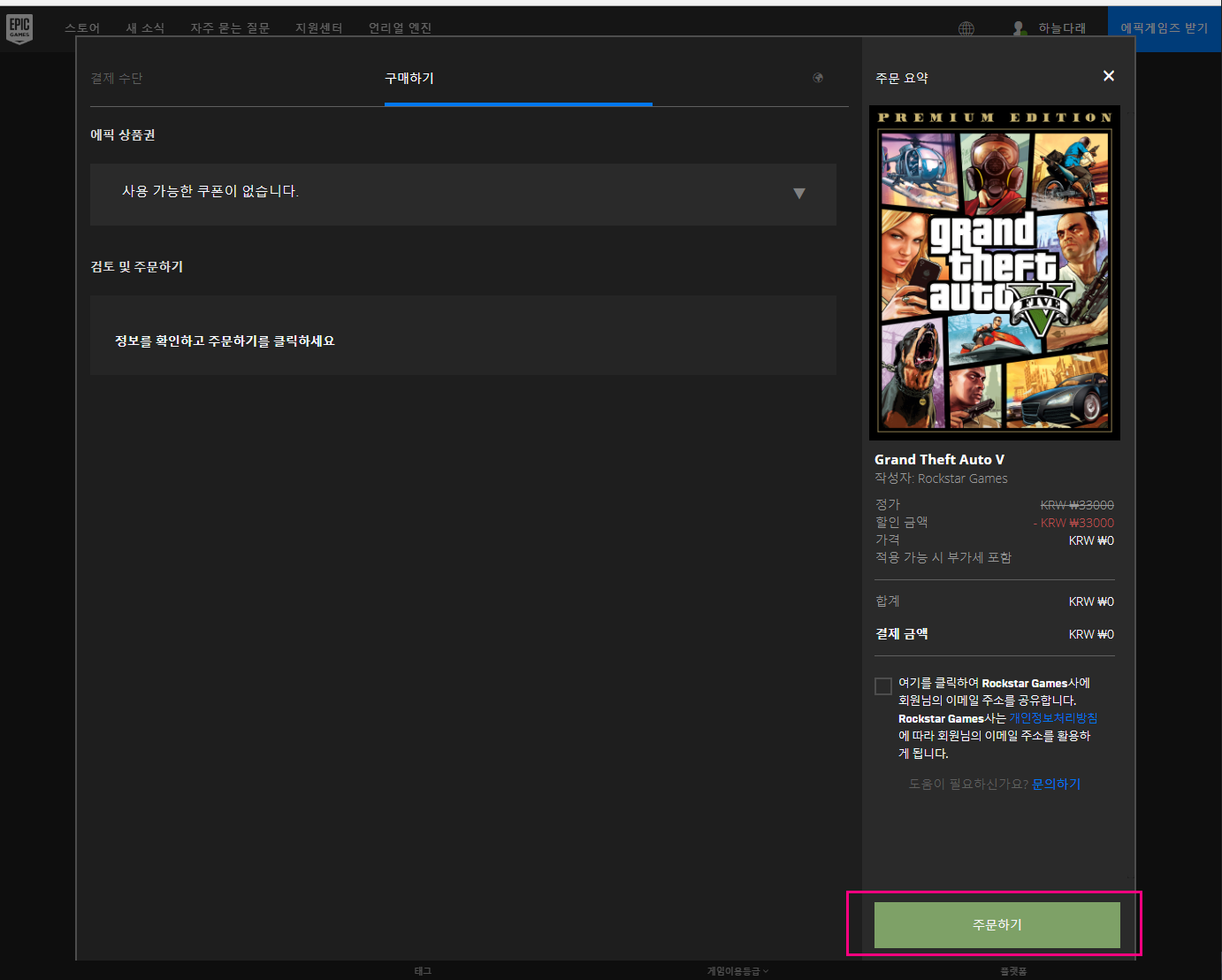Screen dimensions: 1222x980
Task: Open the 스토어 menu item
Action: point(82,28)
